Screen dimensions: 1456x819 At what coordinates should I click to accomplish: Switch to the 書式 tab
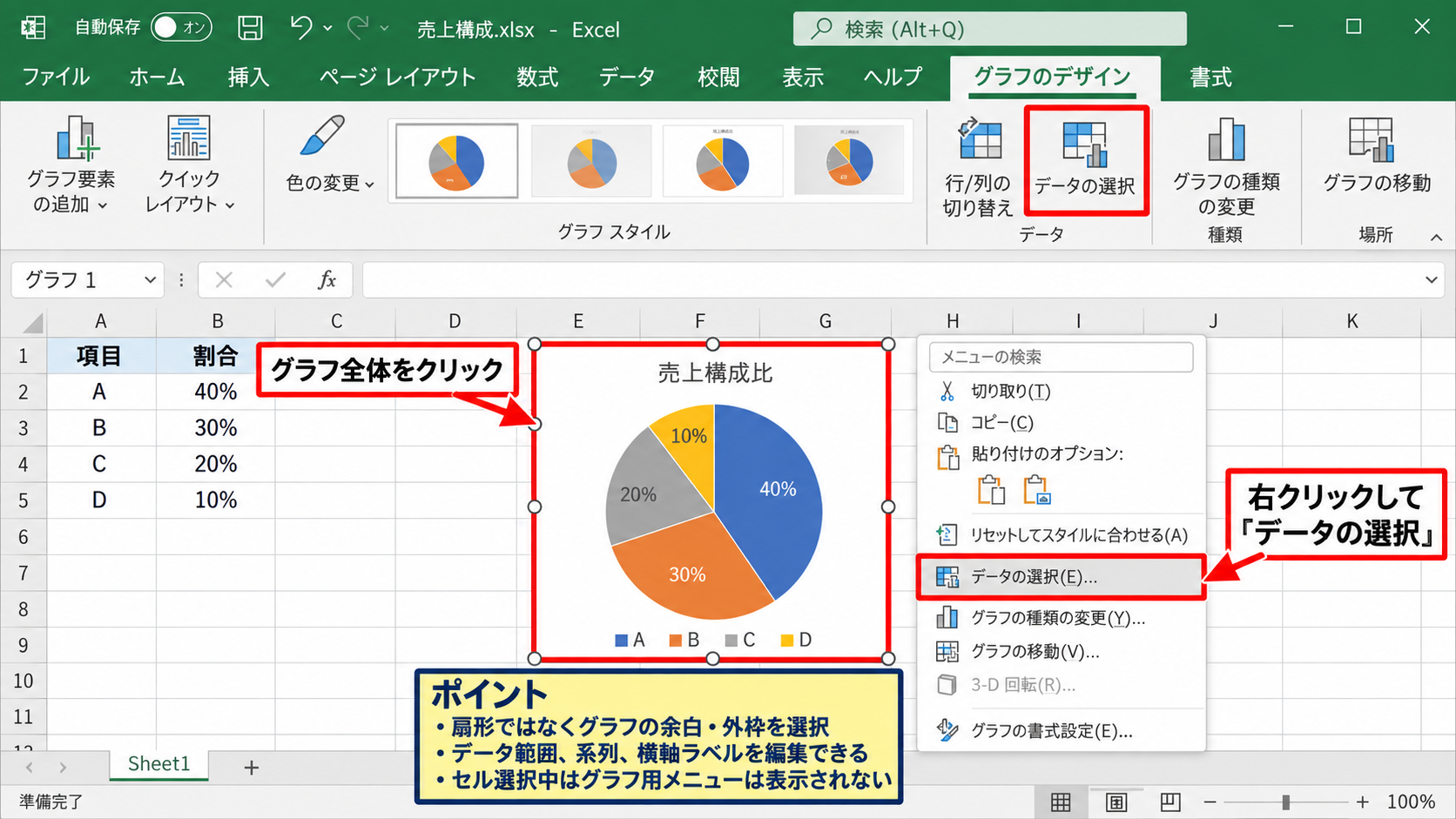click(1211, 77)
